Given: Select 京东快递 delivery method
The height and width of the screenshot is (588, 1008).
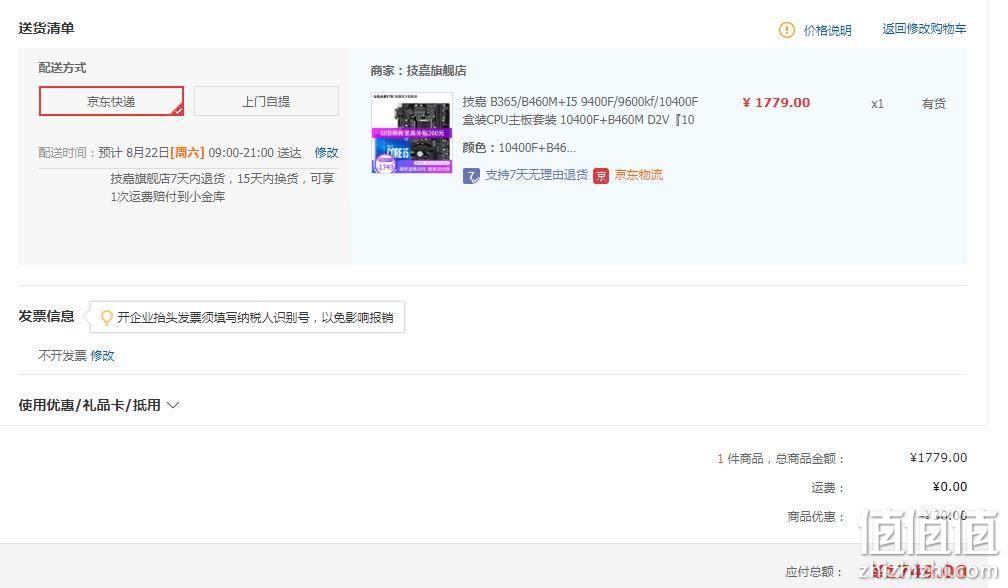Looking at the screenshot, I should coord(111,102).
